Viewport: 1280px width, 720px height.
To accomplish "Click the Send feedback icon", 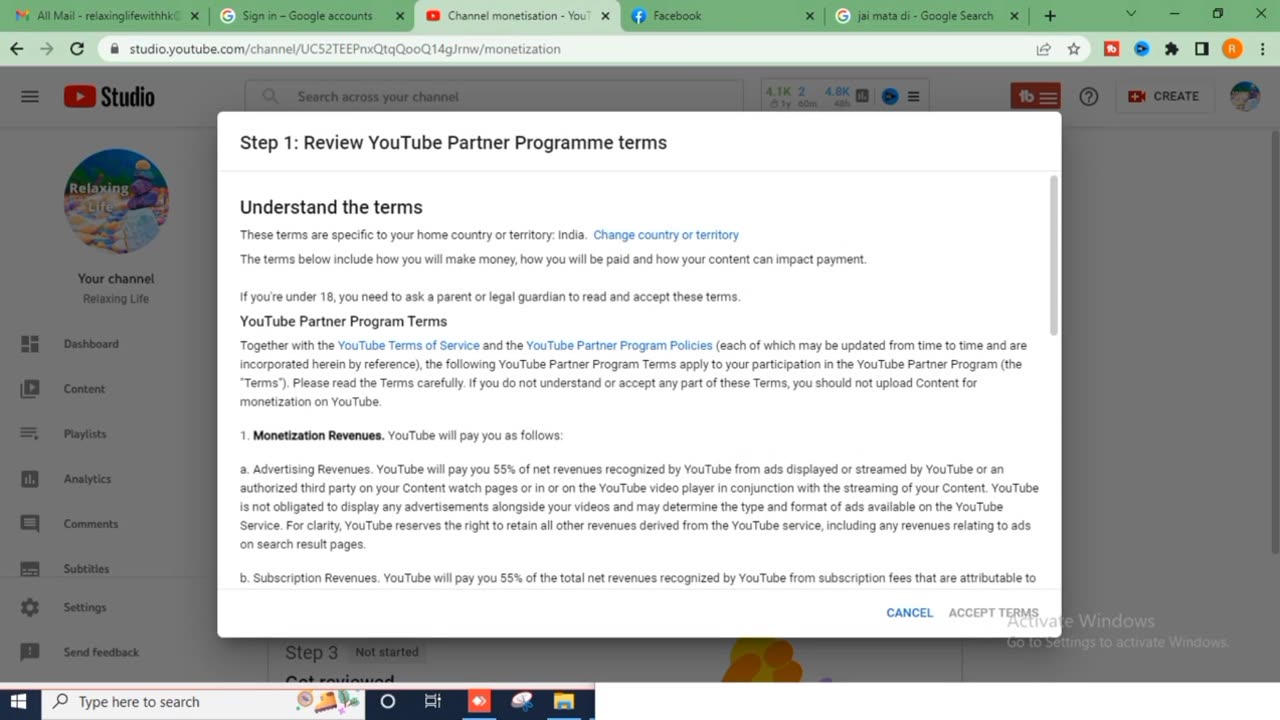I will (x=30, y=652).
